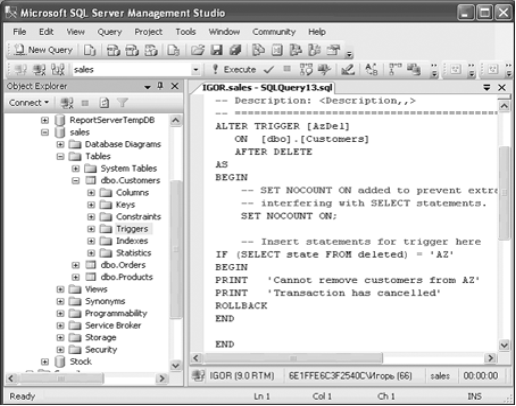Click the Database Engine Query icon

pyautogui.click(x=90, y=50)
